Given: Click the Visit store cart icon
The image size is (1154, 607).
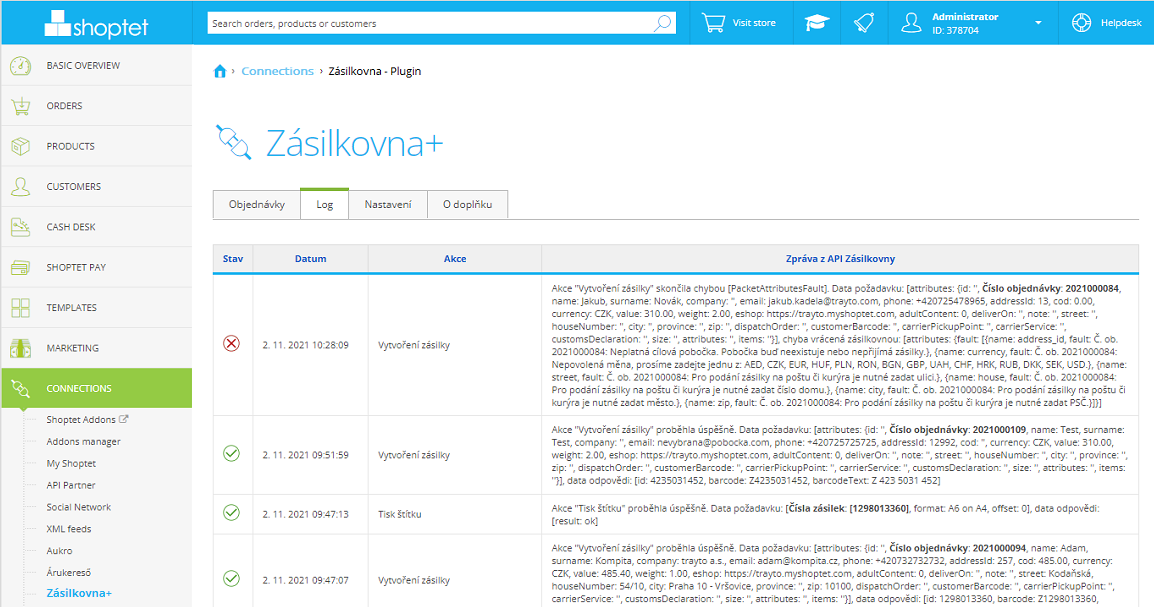Looking at the screenshot, I should click(713, 23).
